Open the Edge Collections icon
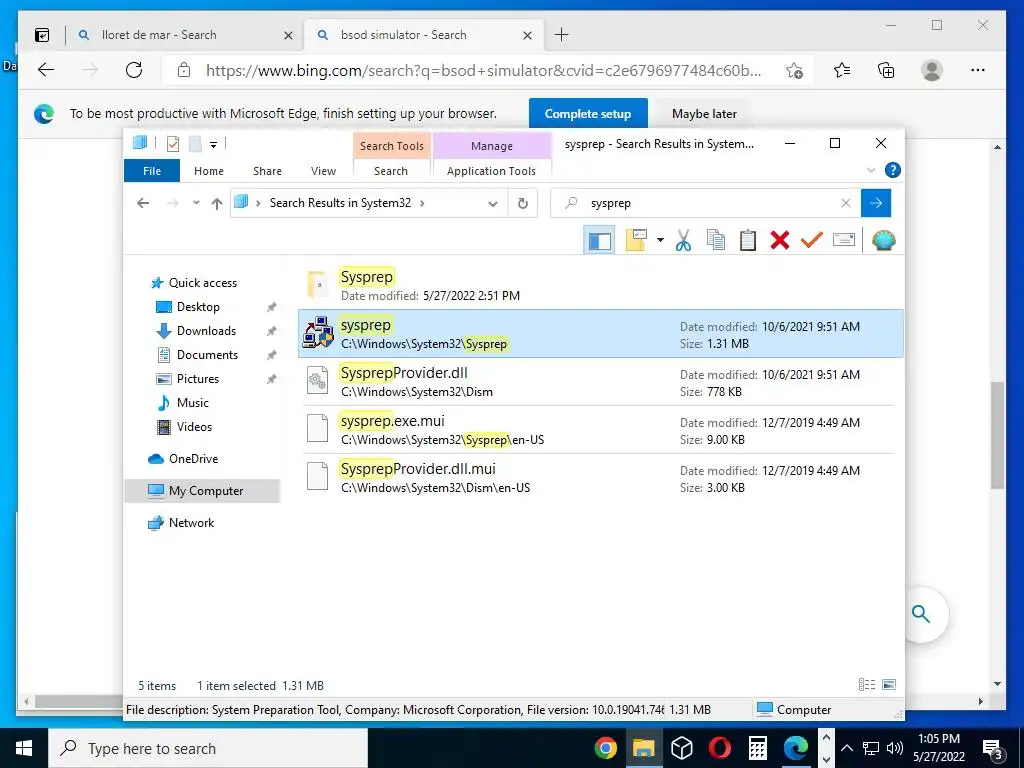This screenshot has width=1024, height=768. tap(886, 70)
